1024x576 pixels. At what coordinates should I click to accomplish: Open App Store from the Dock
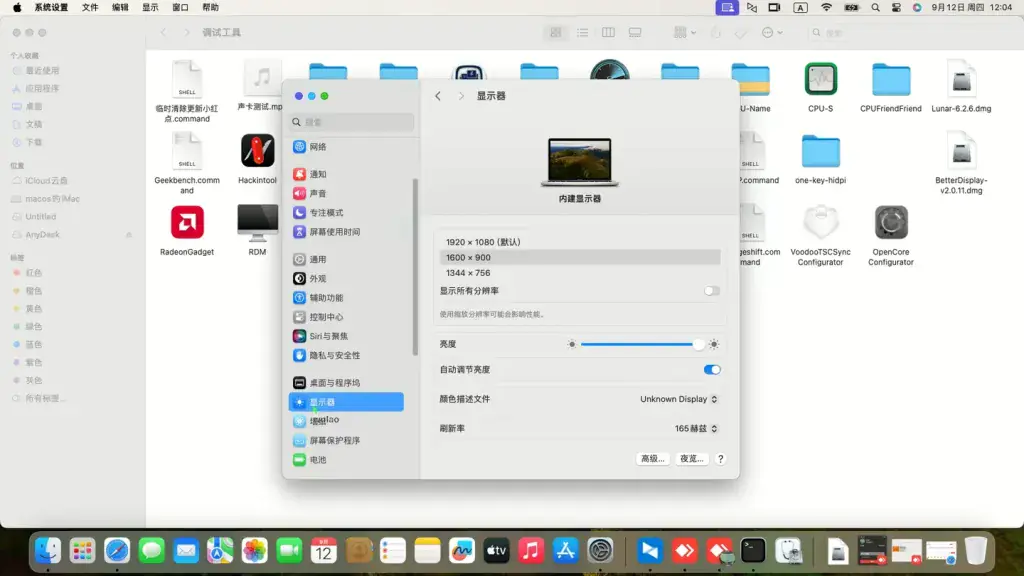(566, 551)
